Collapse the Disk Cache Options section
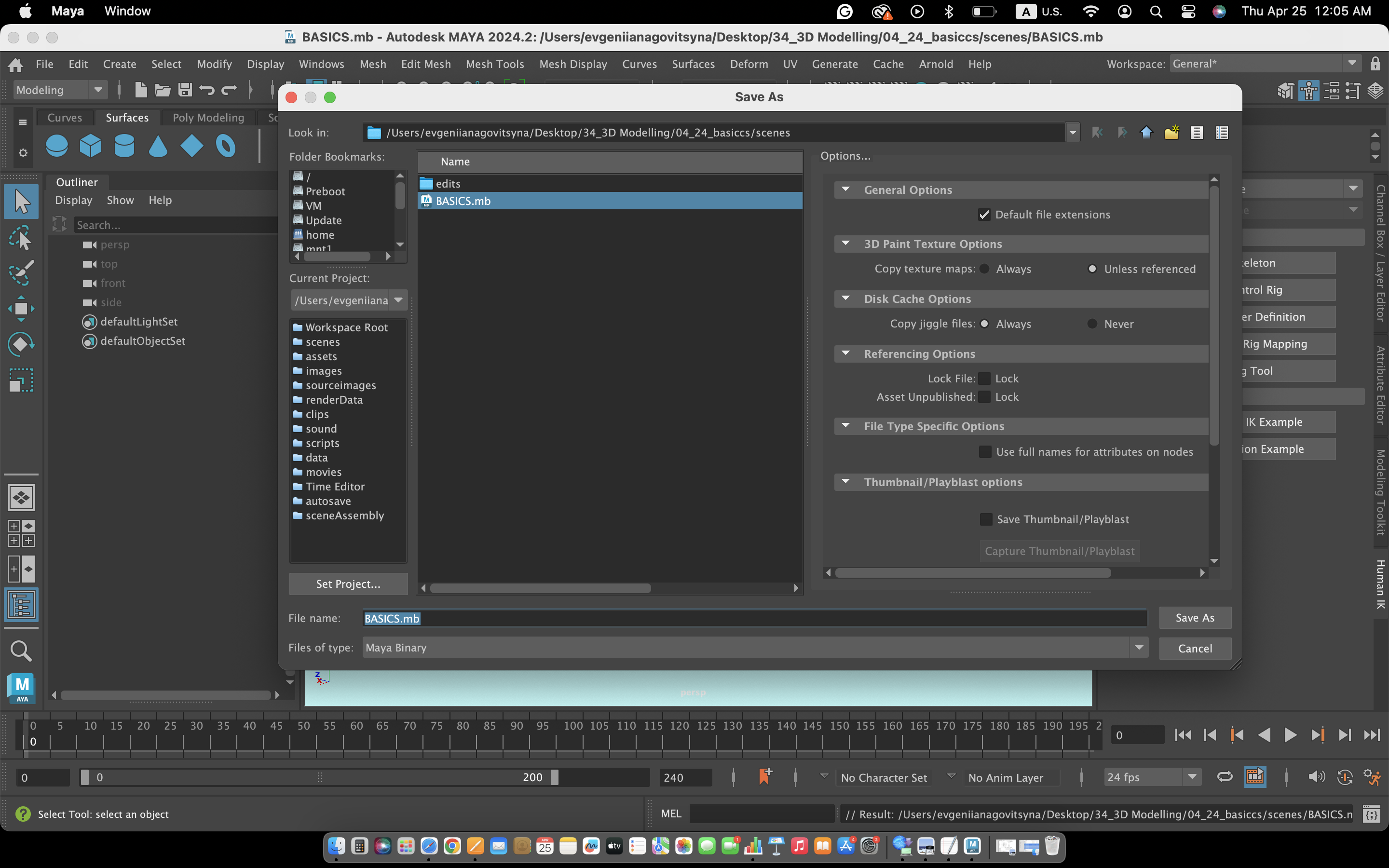The height and width of the screenshot is (868, 1389). [845, 298]
